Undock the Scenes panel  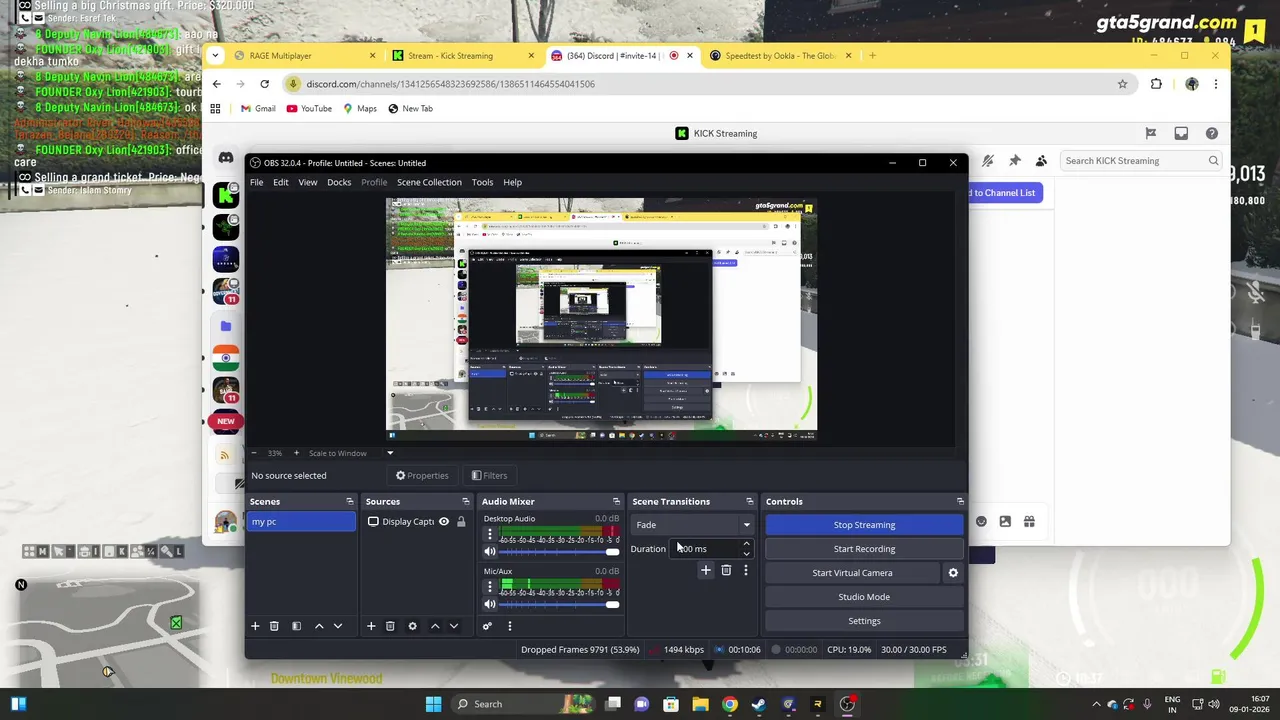[x=350, y=501]
